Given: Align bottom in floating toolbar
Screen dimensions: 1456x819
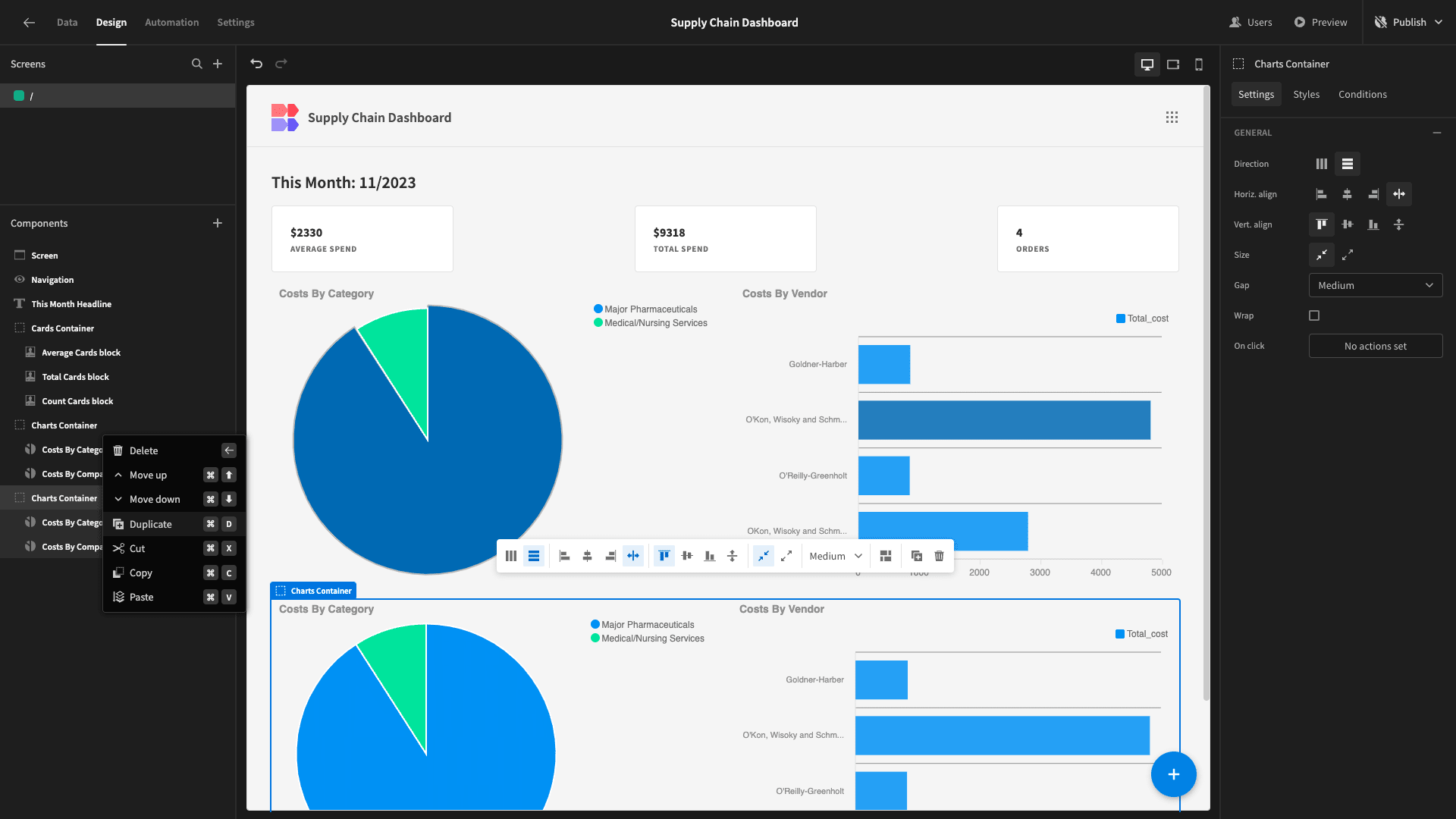Looking at the screenshot, I should tap(710, 556).
